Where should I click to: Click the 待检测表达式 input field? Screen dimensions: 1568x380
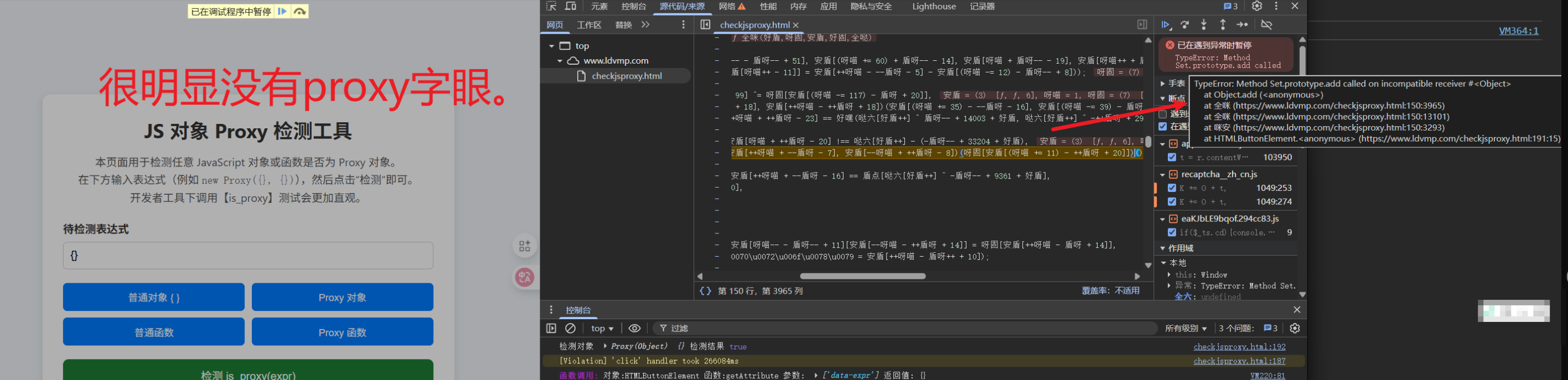click(248, 256)
